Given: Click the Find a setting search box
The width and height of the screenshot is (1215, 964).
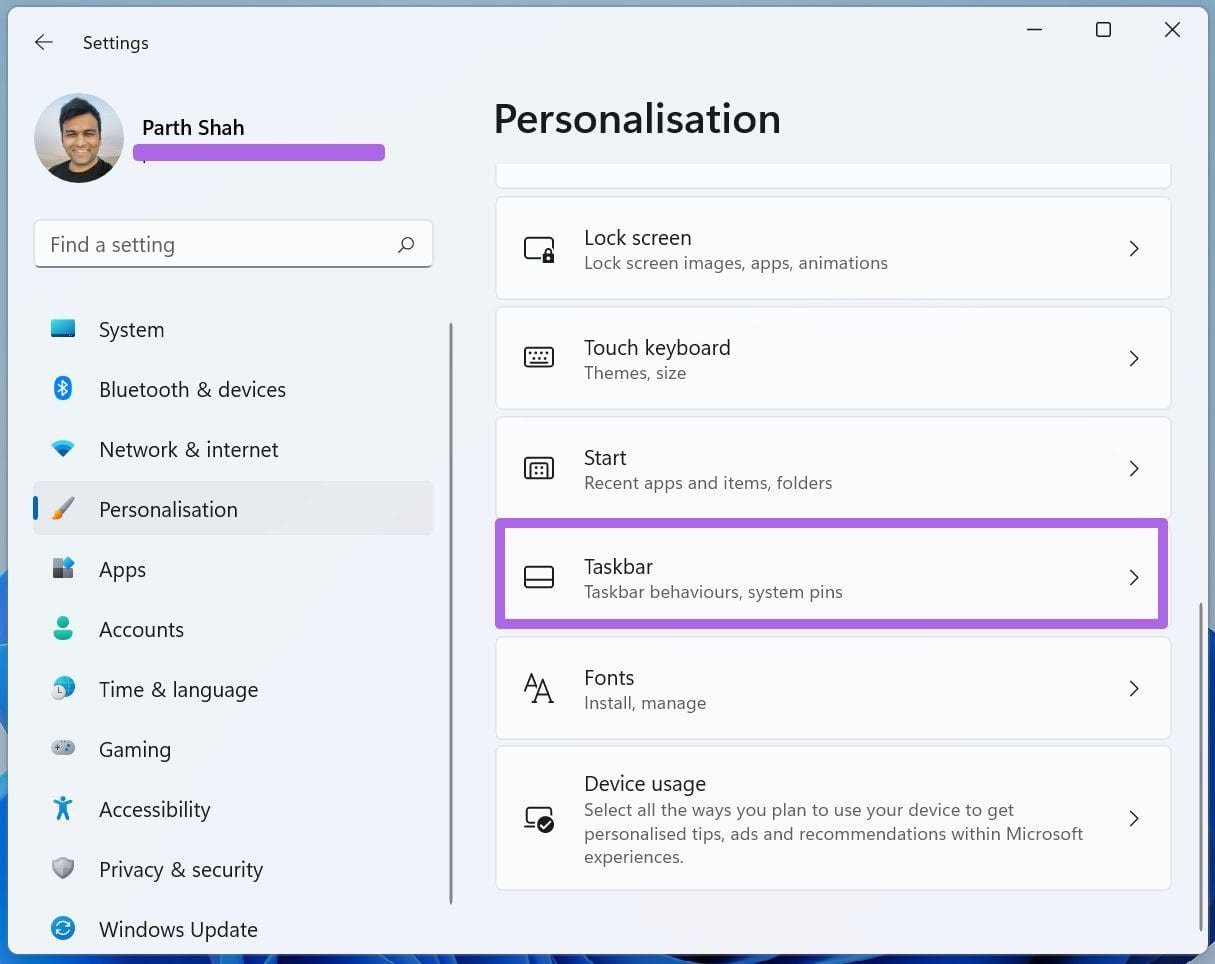Looking at the screenshot, I should click(233, 244).
